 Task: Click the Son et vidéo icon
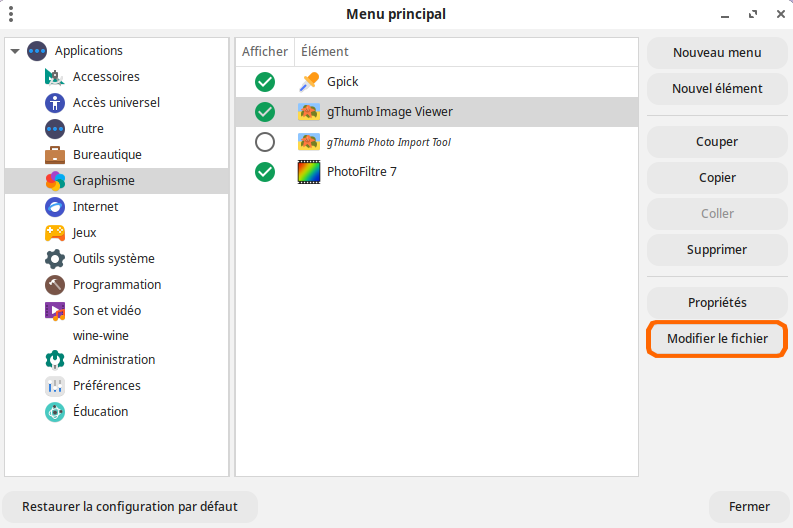(55, 311)
